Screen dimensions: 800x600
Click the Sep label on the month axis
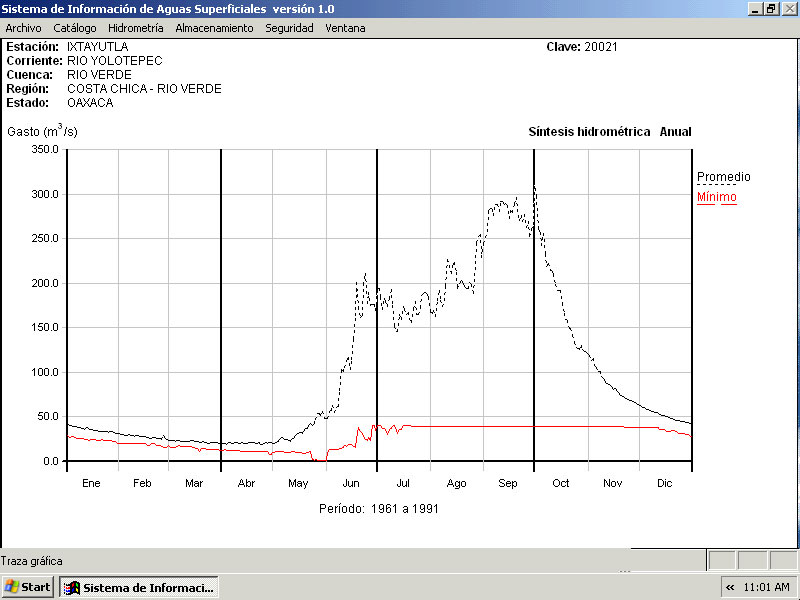click(x=508, y=483)
